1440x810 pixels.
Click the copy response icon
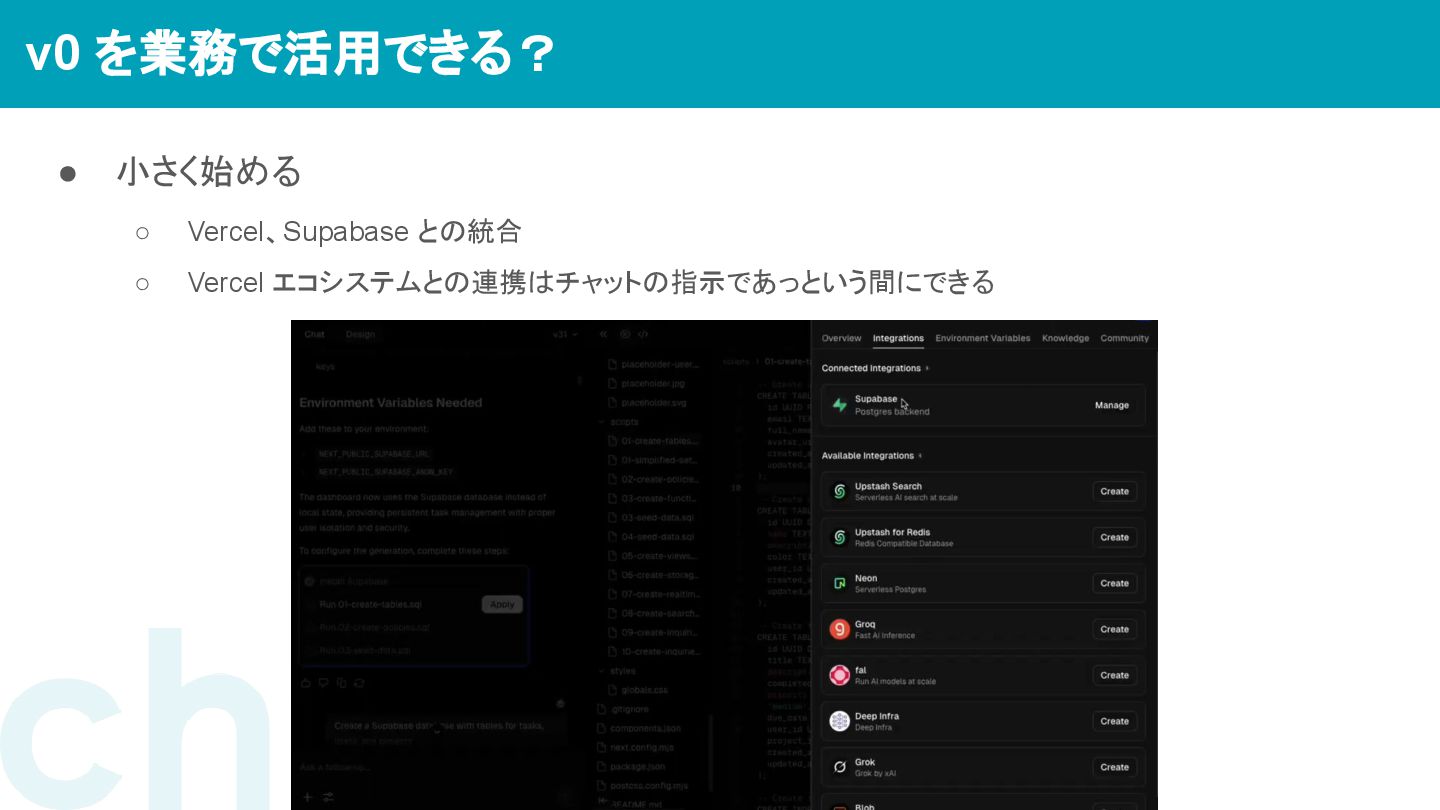[x=341, y=683]
